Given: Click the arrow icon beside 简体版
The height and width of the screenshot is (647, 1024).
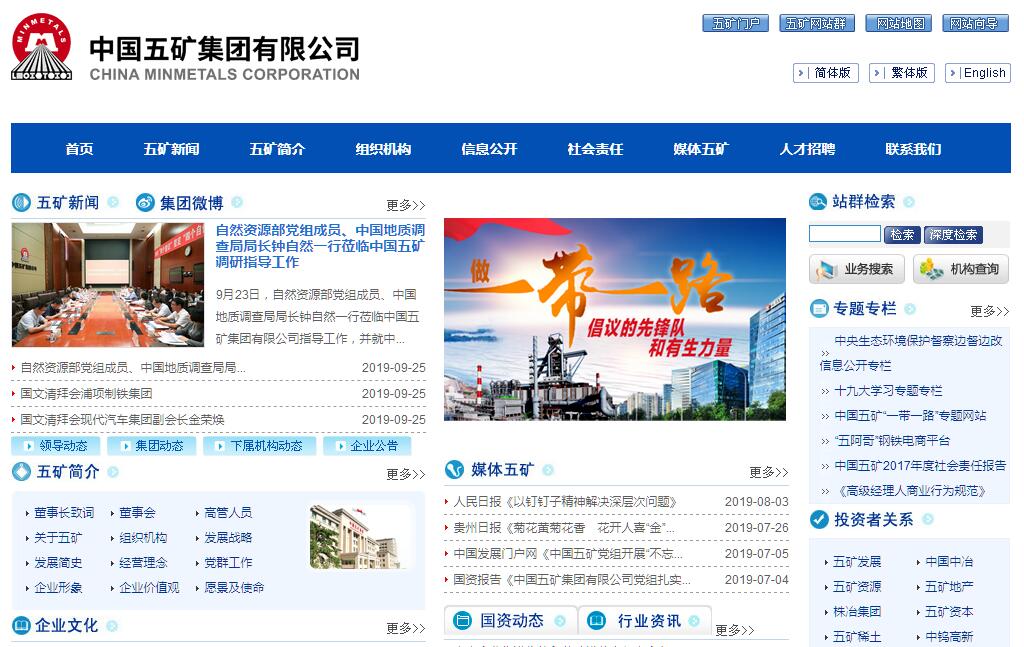Looking at the screenshot, I should (801, 73).
